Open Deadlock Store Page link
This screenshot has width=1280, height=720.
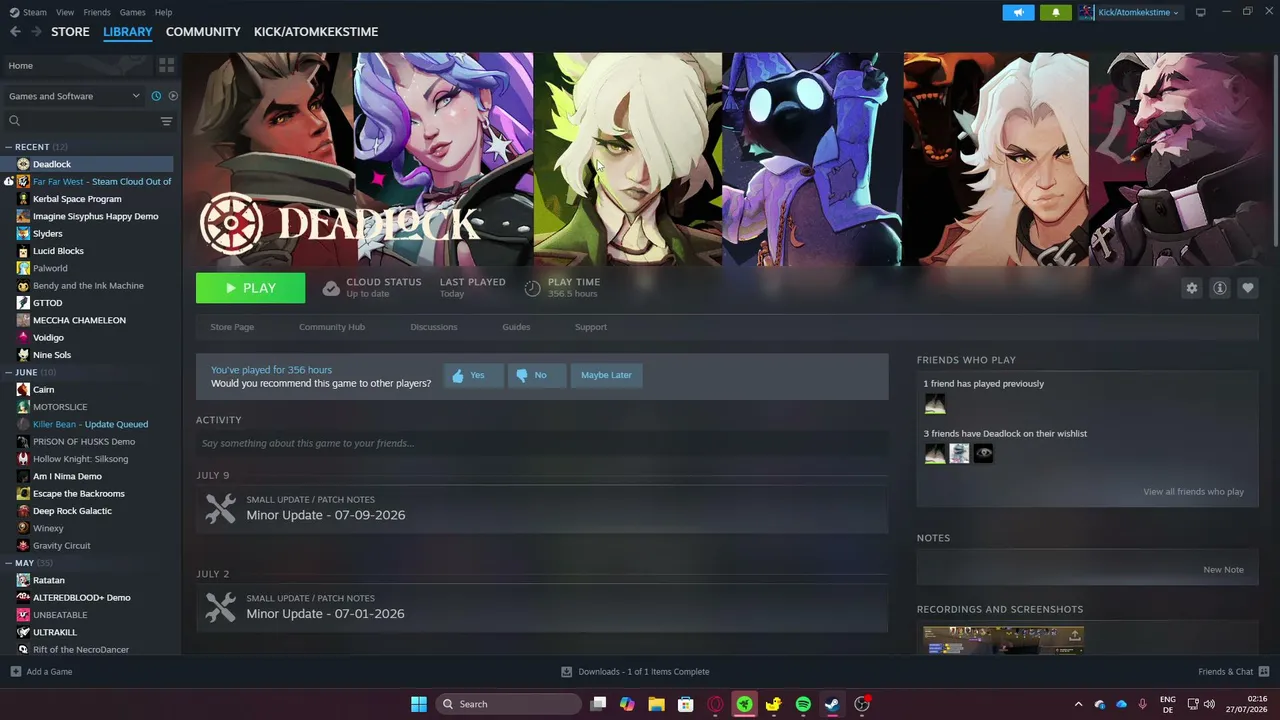232,327
